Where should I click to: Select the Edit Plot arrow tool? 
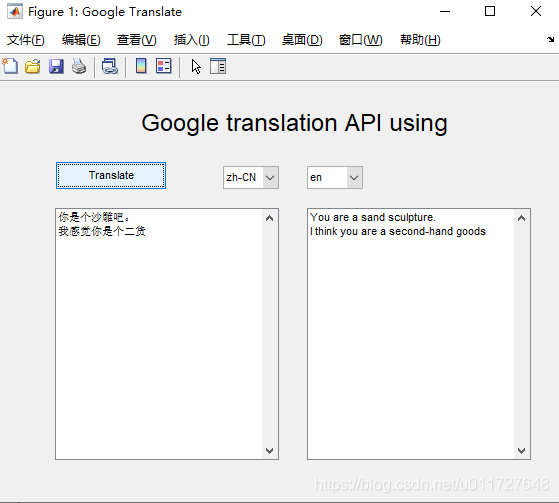click(x=196, y=66)
